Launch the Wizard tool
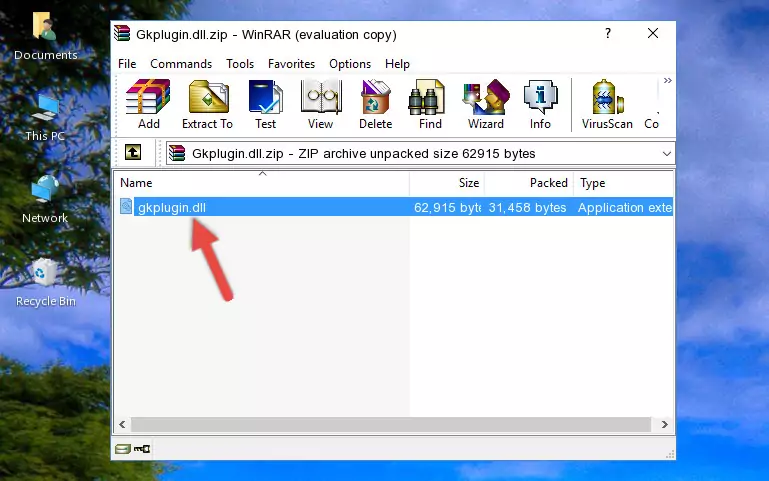769x481 pixels. coord(486,104)
